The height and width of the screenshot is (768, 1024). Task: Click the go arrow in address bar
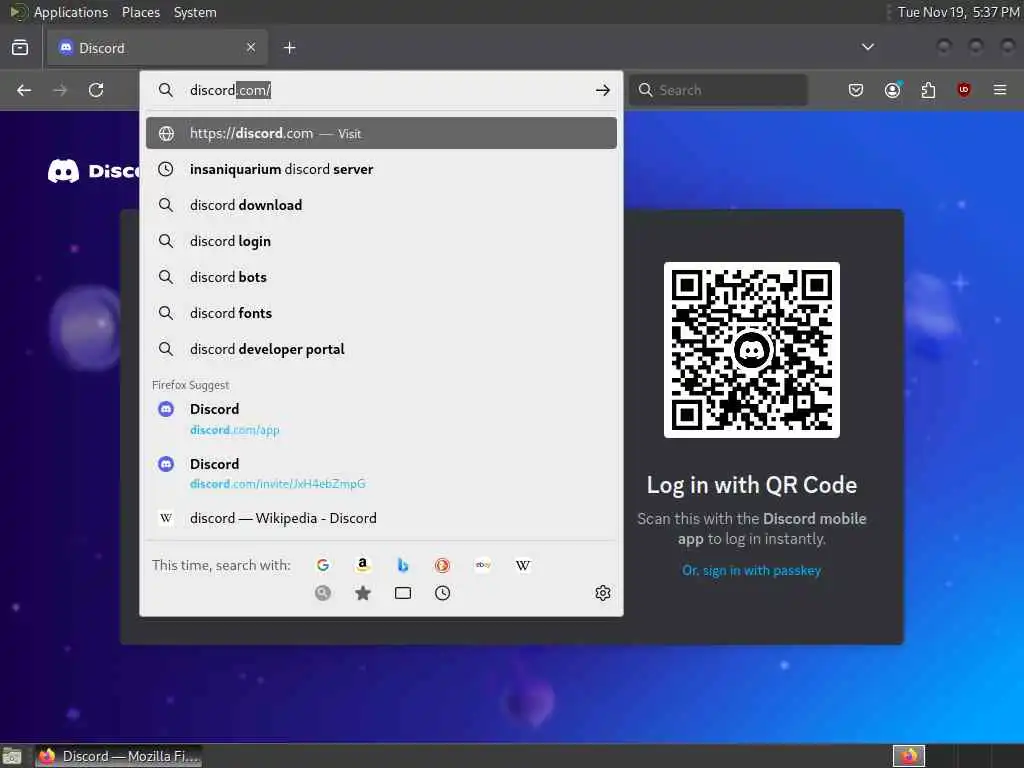[x=602, y=90]
